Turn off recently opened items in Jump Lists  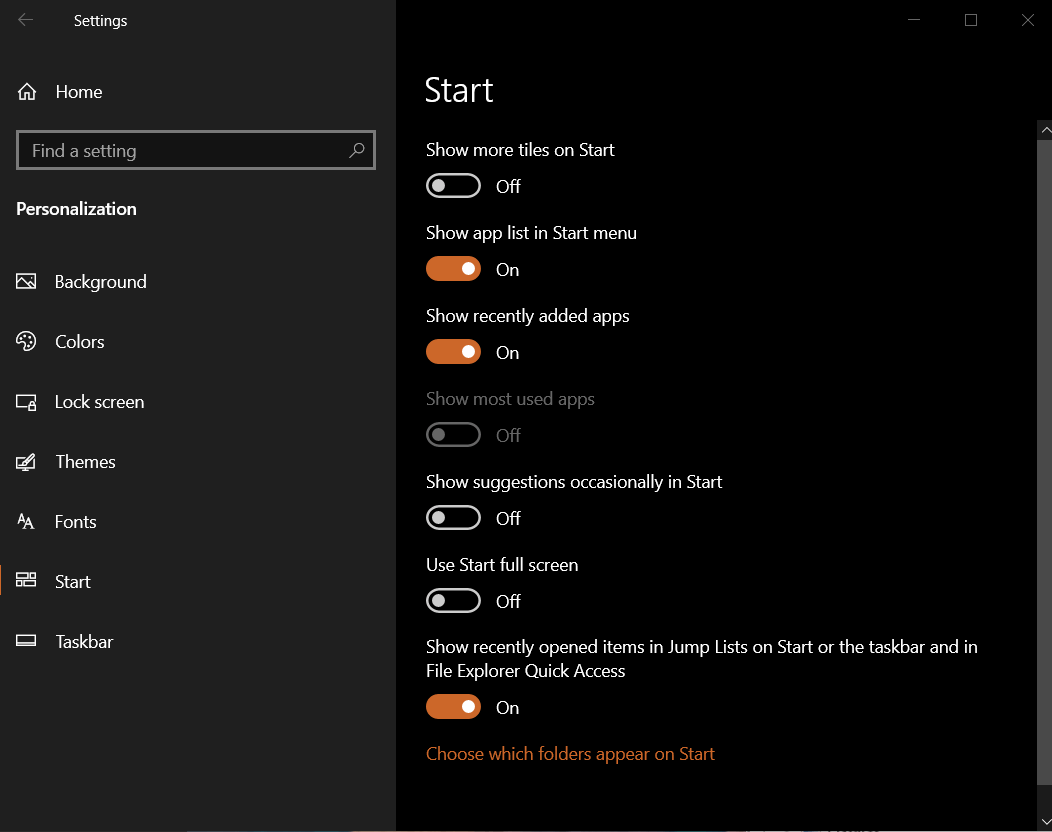click(454, 707)
